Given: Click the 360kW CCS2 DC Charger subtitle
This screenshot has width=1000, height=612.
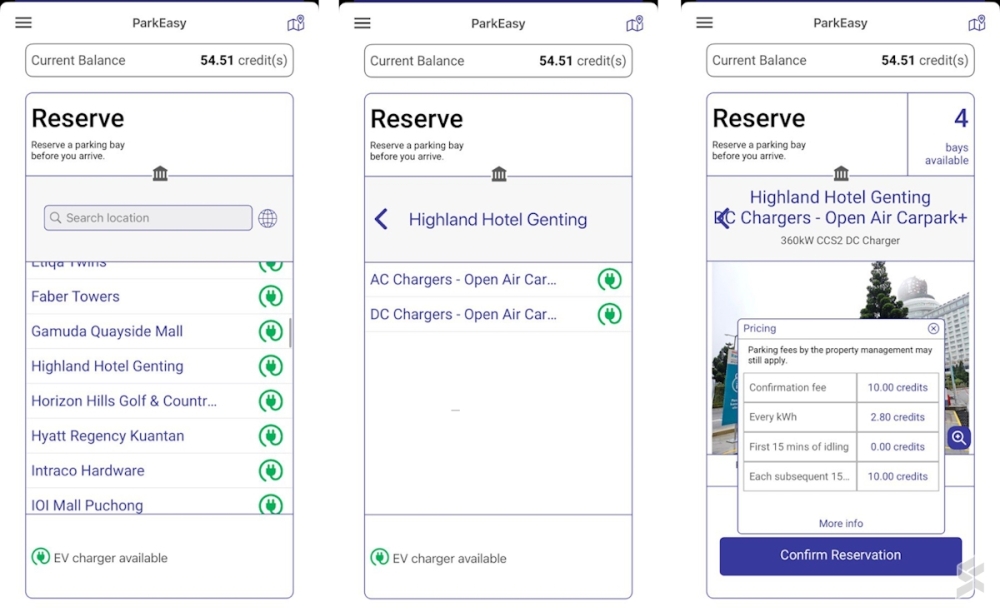Looking at the screenshot, I should coord(840,241).
